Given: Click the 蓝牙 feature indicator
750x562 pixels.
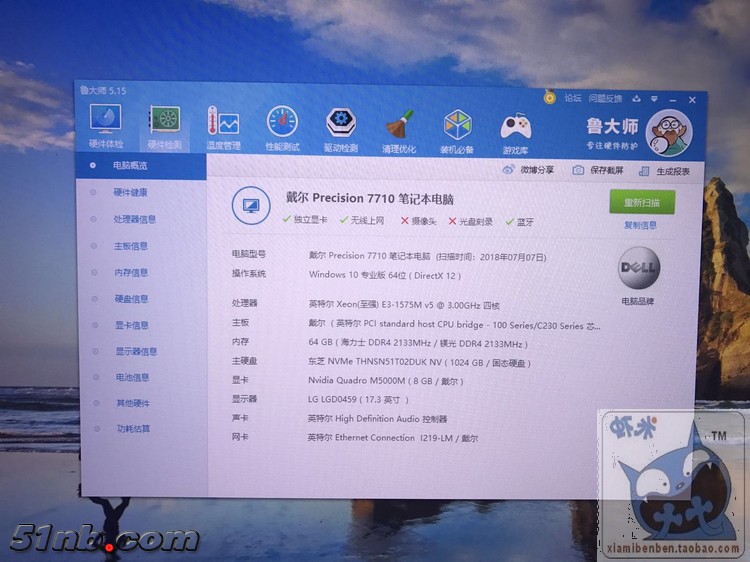Looking at the screenshot, I should (519, 222).
